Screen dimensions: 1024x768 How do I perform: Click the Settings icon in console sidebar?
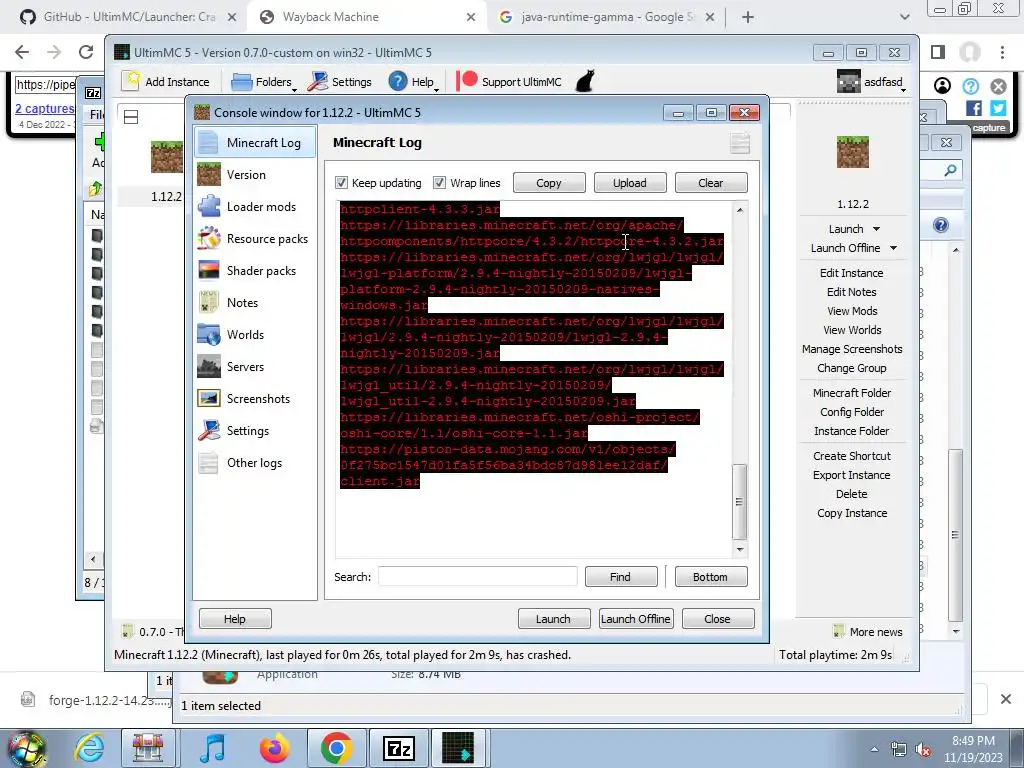pyautogui.click(x=209, y=430)
